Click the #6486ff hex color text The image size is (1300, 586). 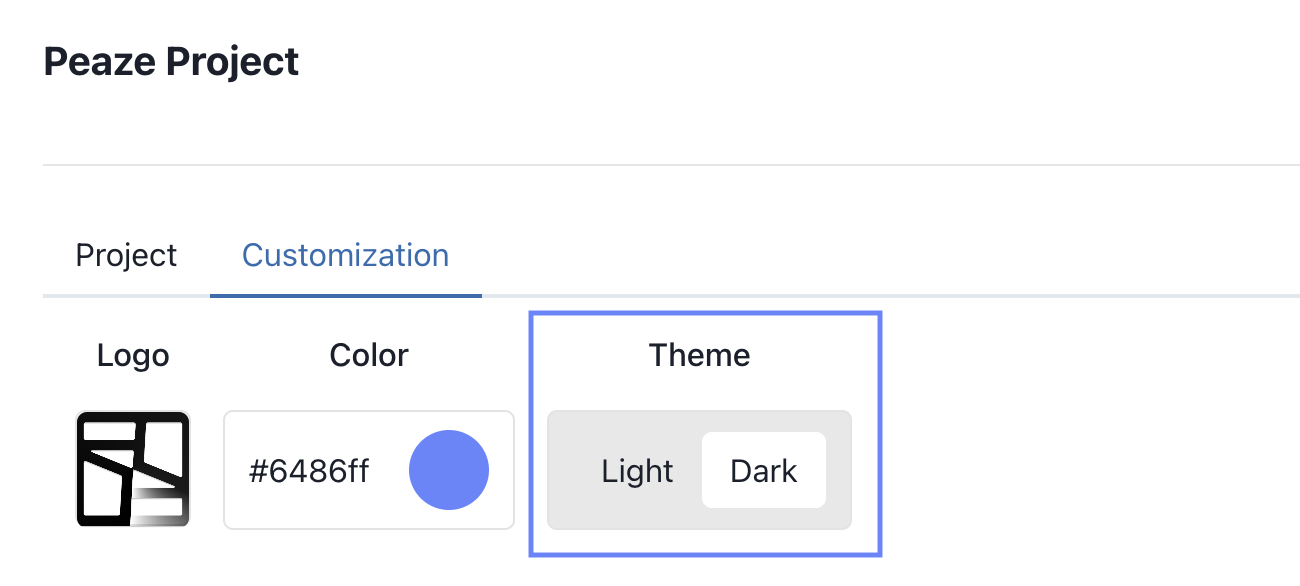[x=309, y=471]
